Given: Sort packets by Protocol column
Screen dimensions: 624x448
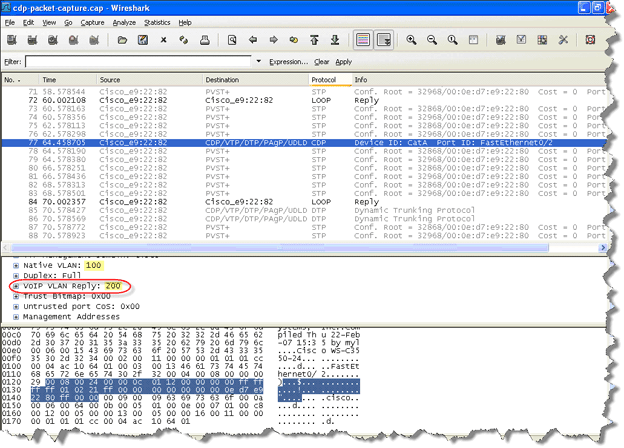Looking at the screenshot, I should pos(330,80).
